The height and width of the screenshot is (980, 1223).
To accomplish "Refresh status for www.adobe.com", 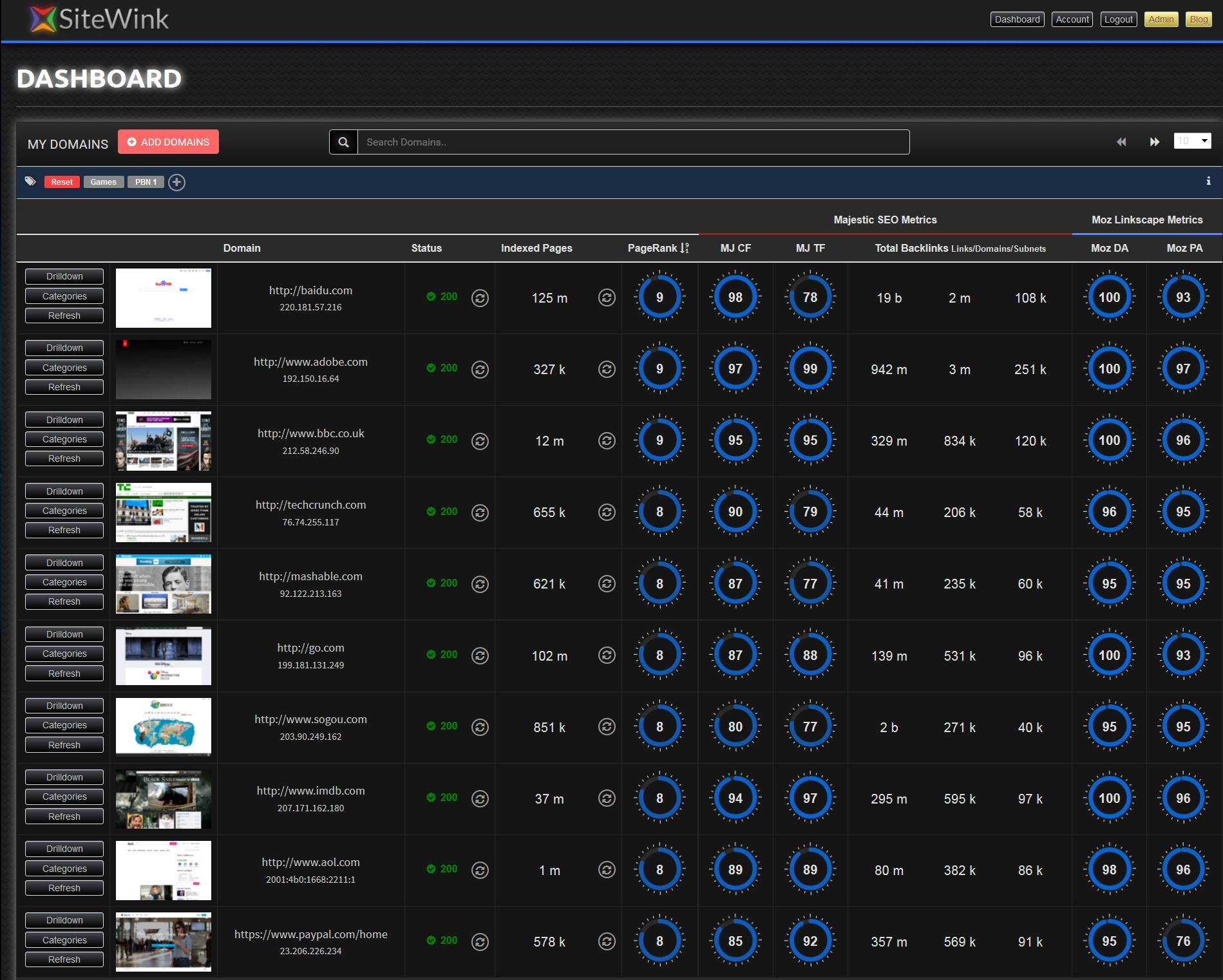I will pyautogui.click(x=480, y=370).
